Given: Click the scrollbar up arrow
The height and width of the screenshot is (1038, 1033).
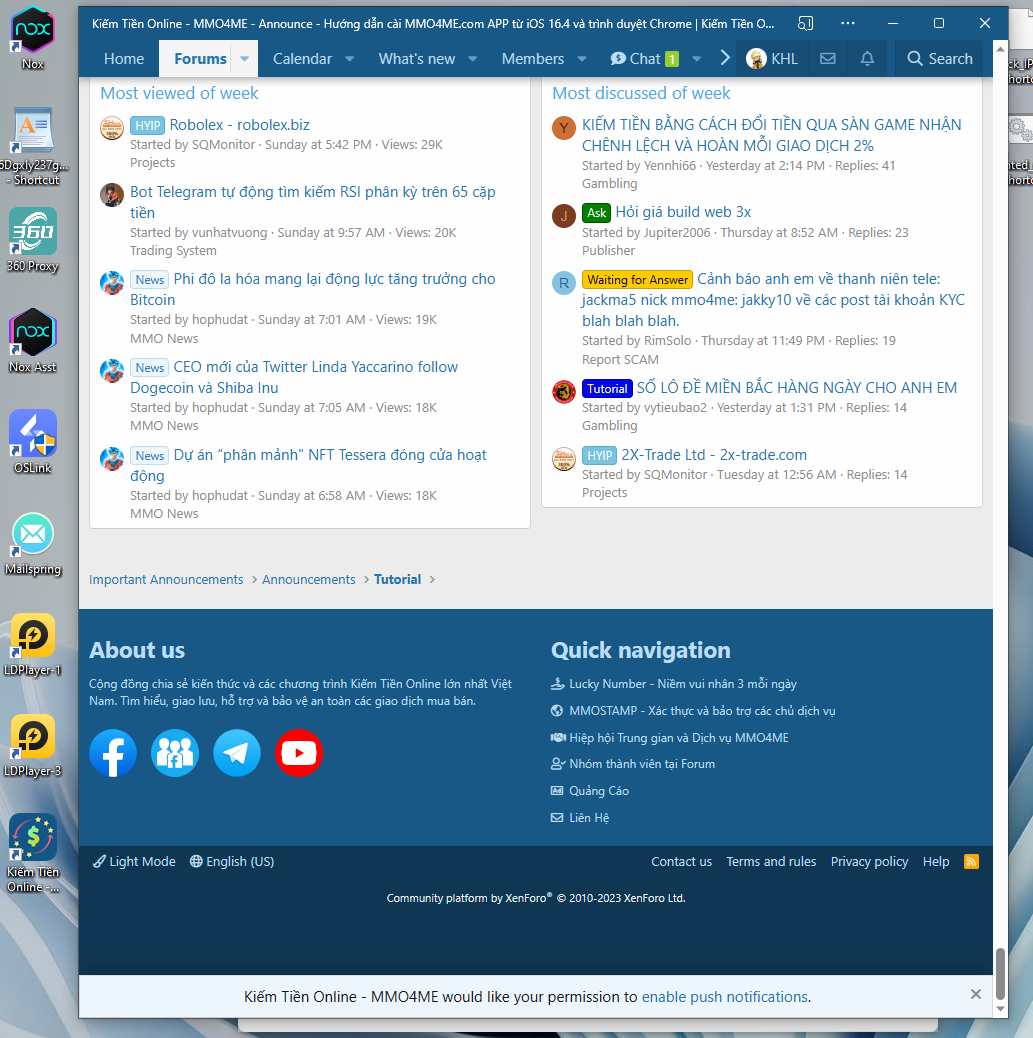Looking at the screenshot, I should point(1001,50).
